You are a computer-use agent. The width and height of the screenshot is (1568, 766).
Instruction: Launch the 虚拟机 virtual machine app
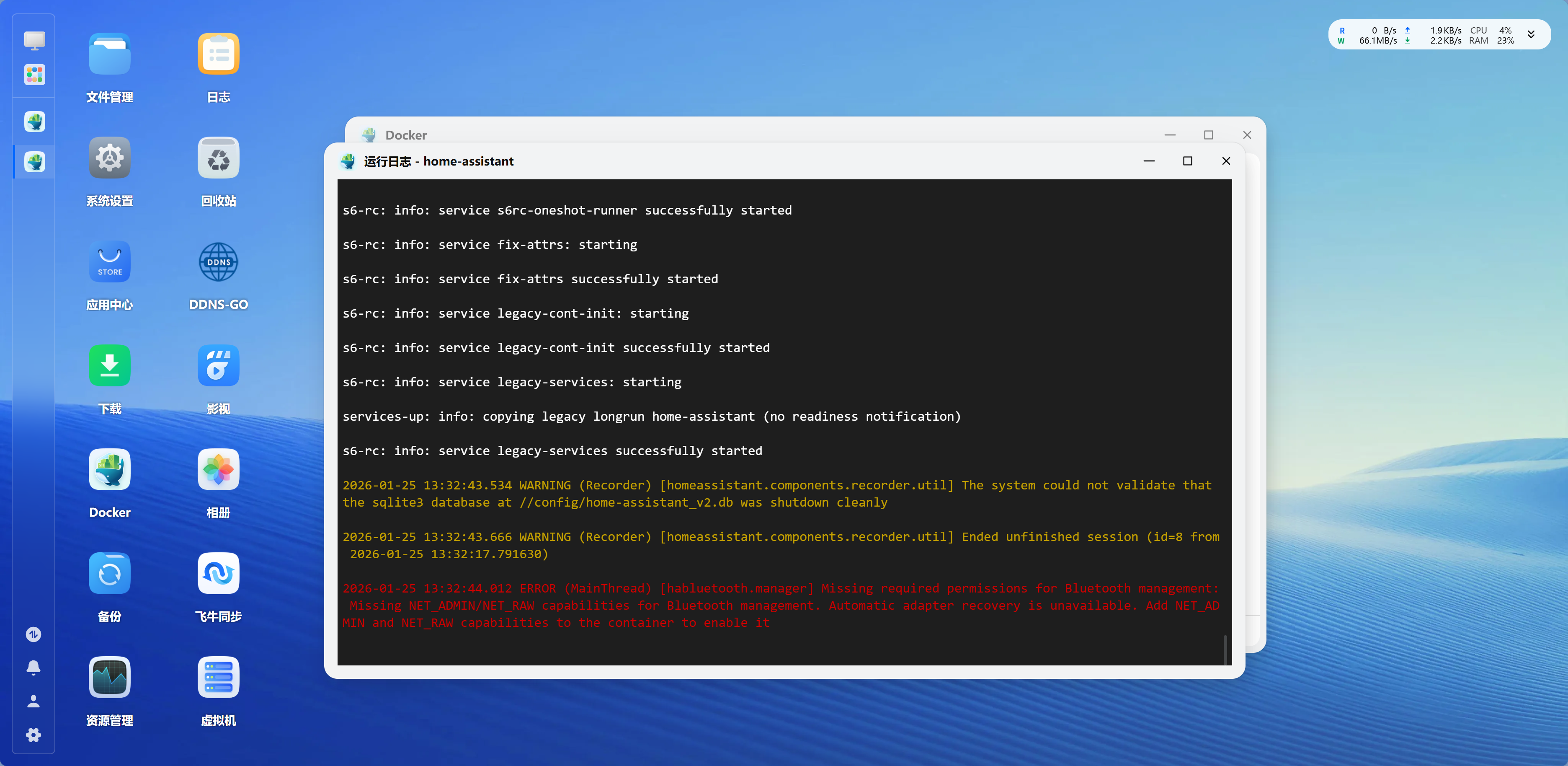click(x=218, y=677)
